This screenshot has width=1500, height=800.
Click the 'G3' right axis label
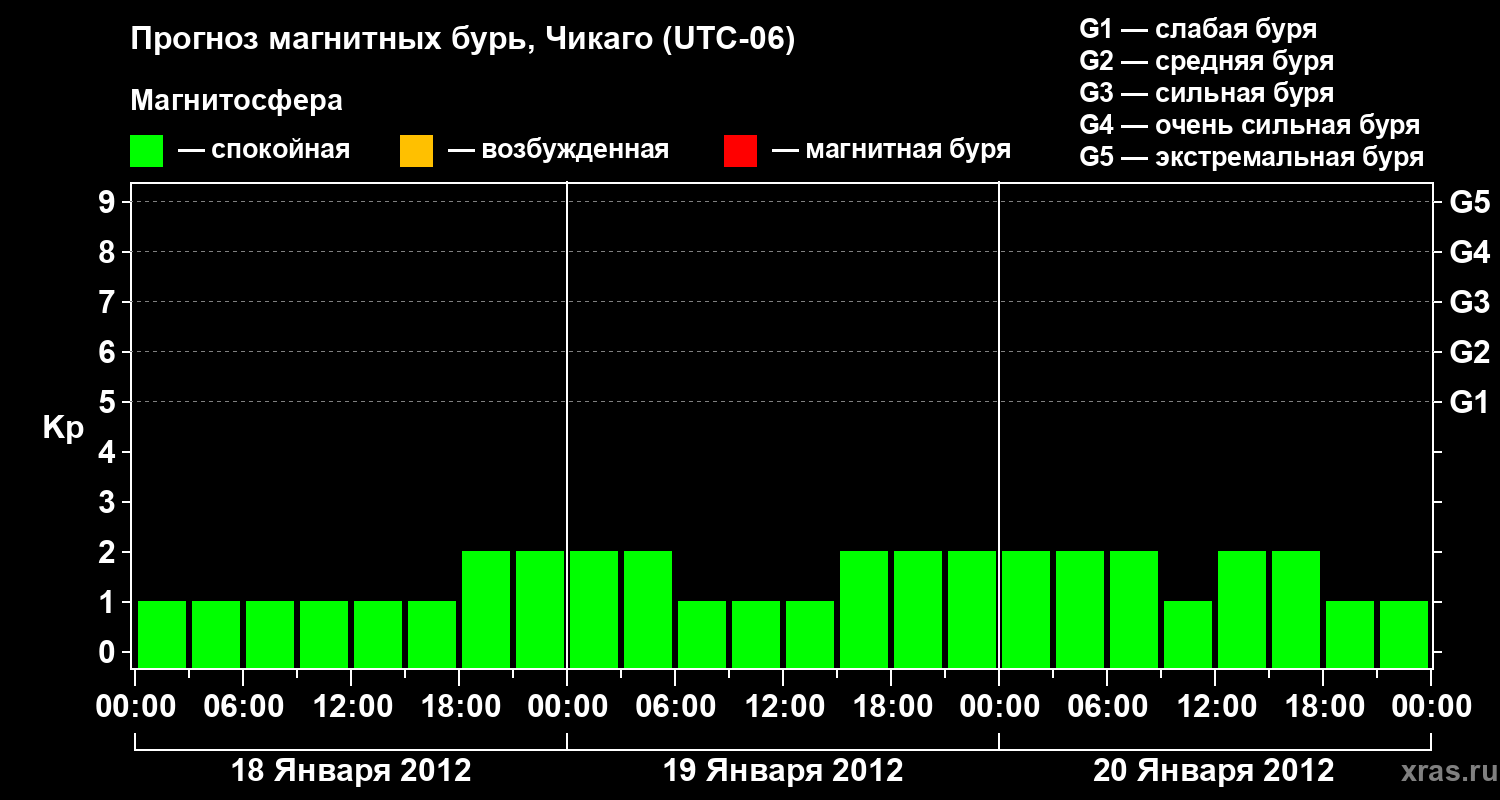click(x=1470, y=302)
